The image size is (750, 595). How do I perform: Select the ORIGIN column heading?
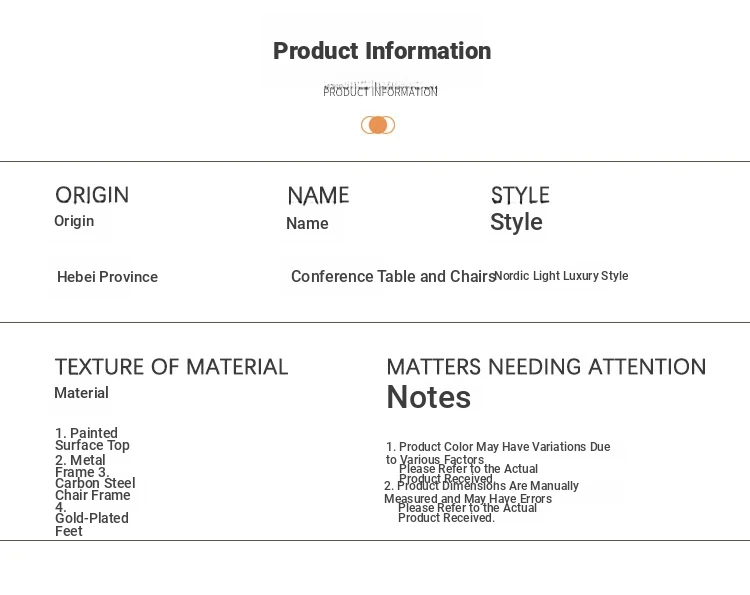coord(92,195)
